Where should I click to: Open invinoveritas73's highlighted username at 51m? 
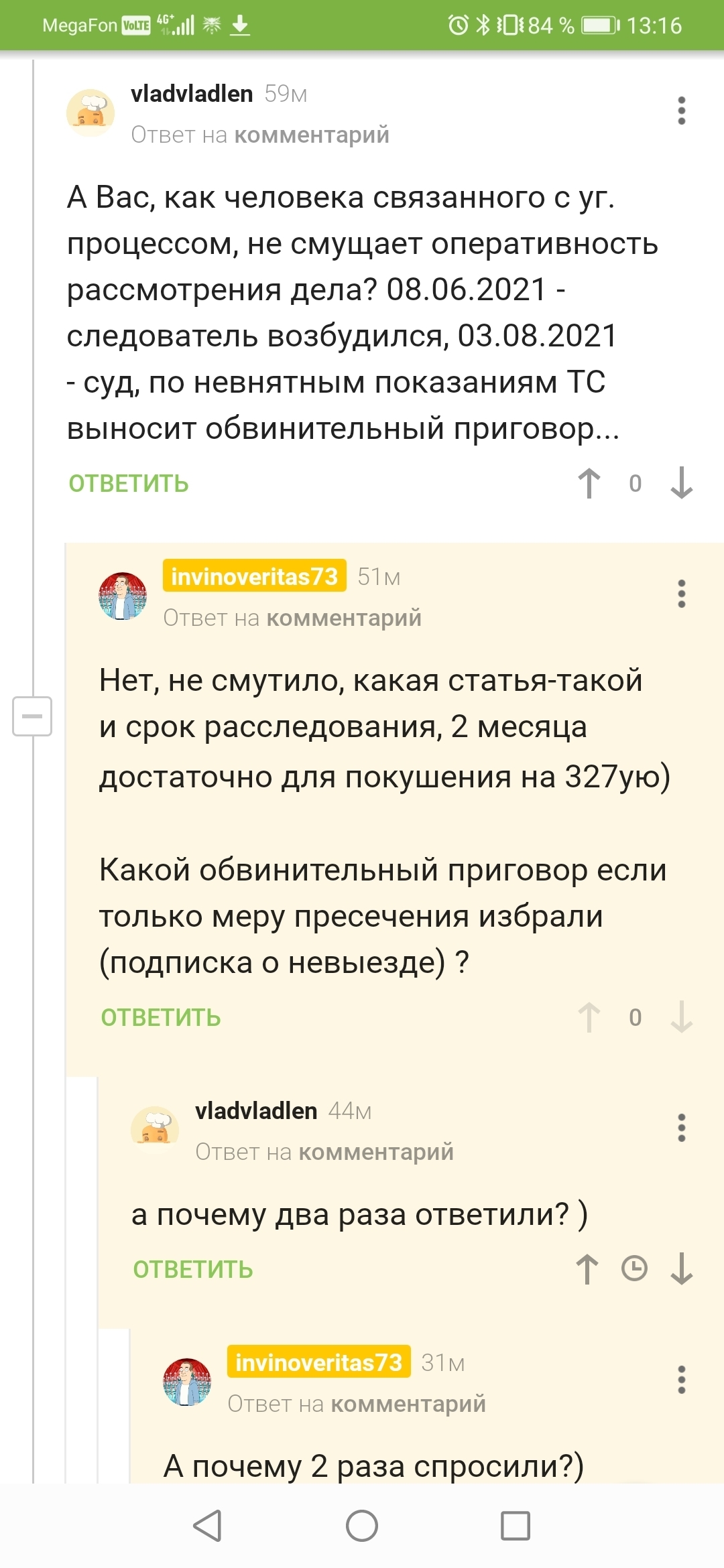click(254, 576)
